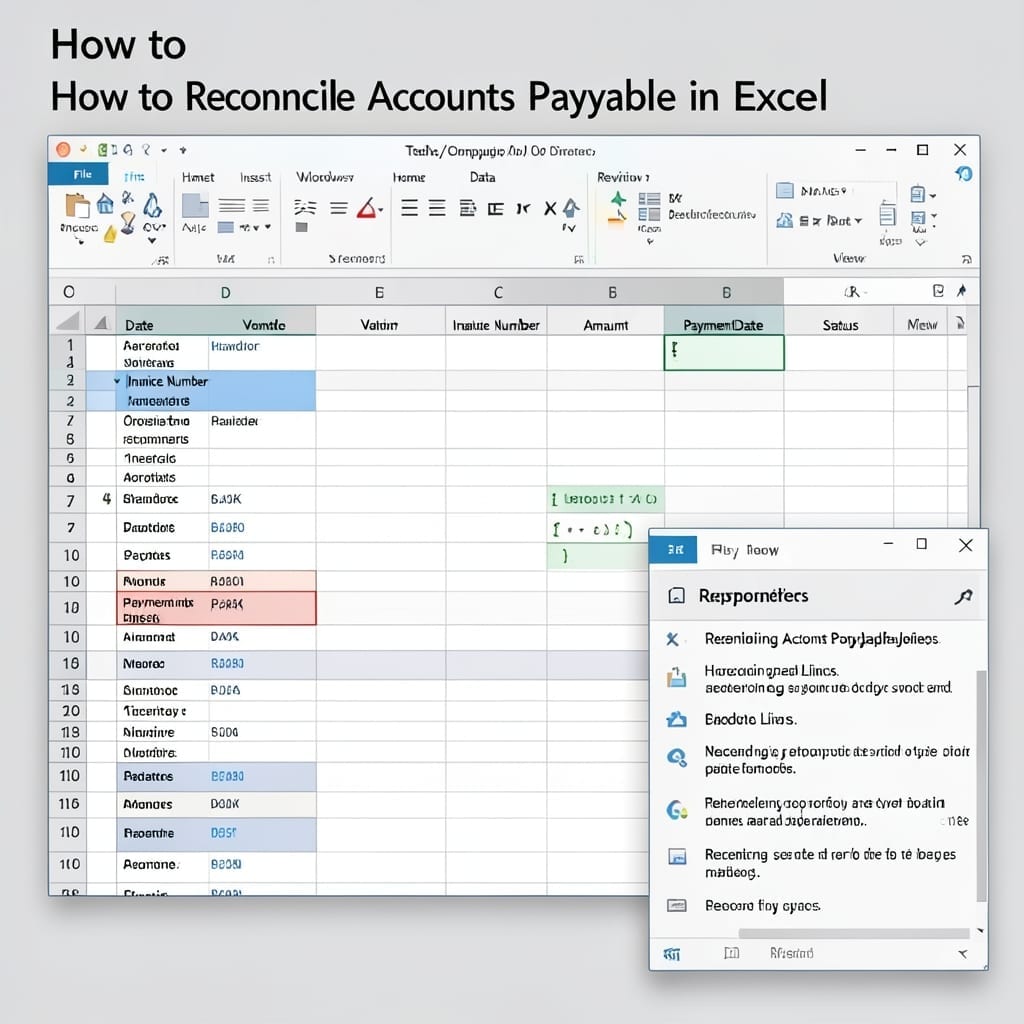The height and width of the screenshot is (1024, 1024).
Task: Click the large blue cell block icon
Action: click(195, 205)
